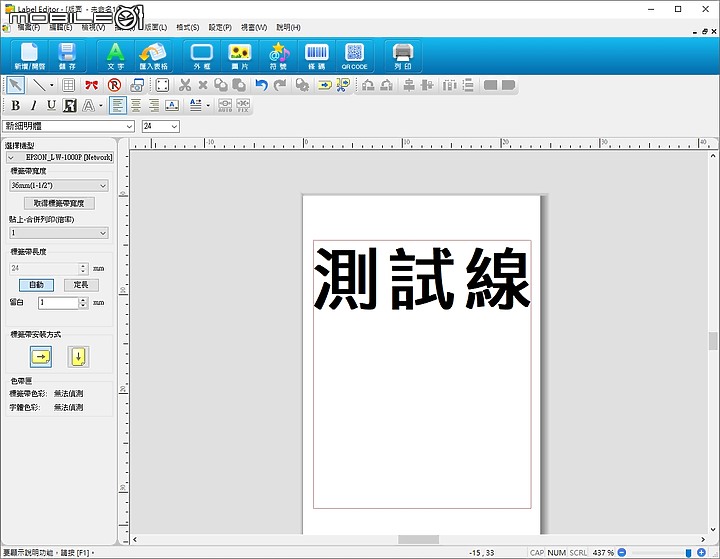Open the 編輯(E) menu
720x559 pixels.
coord(61,28)
